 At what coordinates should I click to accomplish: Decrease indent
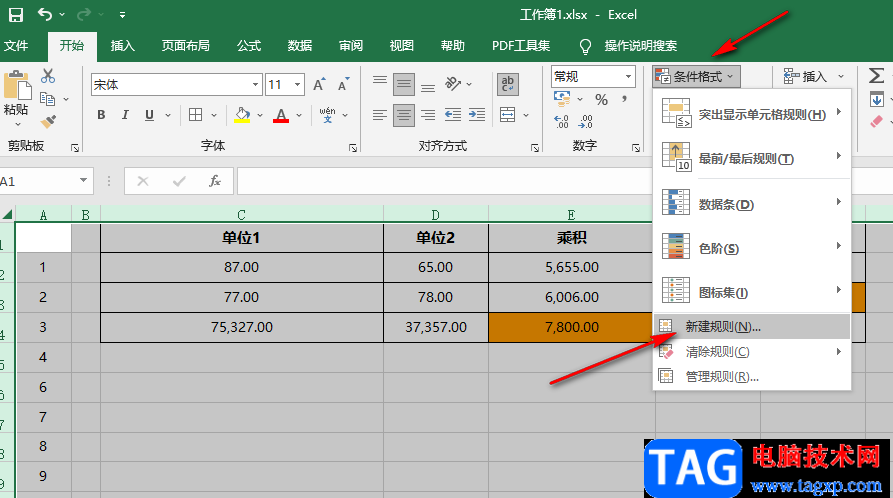(x=453, y=115)
